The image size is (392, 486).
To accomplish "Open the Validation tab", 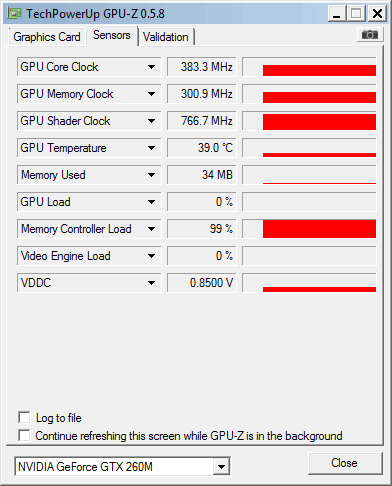I will click(166, 37).
